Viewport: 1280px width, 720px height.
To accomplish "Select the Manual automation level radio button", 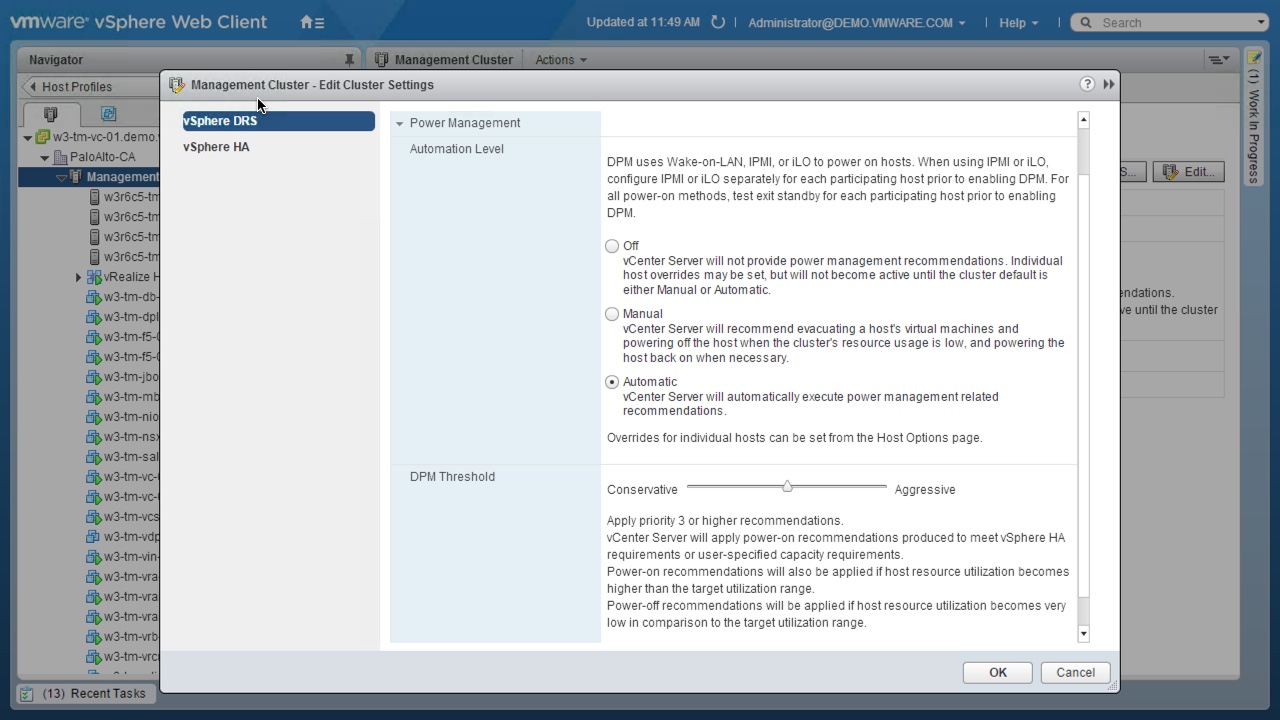I will 612,314.
